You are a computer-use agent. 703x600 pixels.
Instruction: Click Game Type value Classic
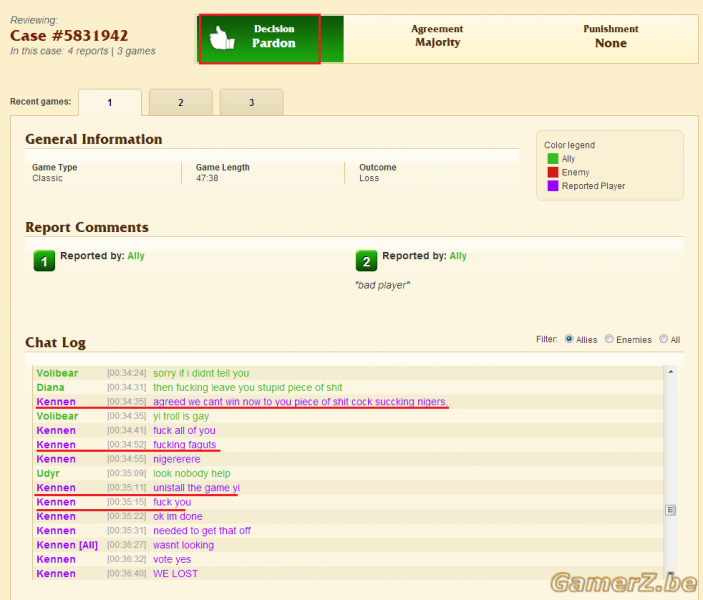pos(47,178)
